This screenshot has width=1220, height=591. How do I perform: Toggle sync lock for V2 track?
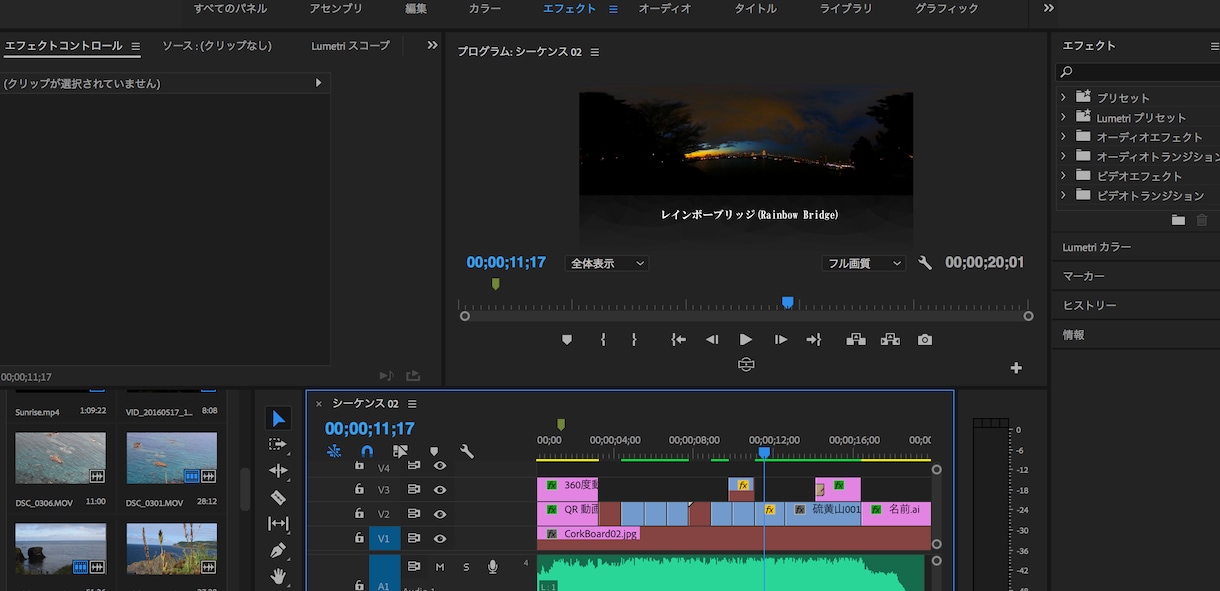pyautogui.click(x=413, y=514)
